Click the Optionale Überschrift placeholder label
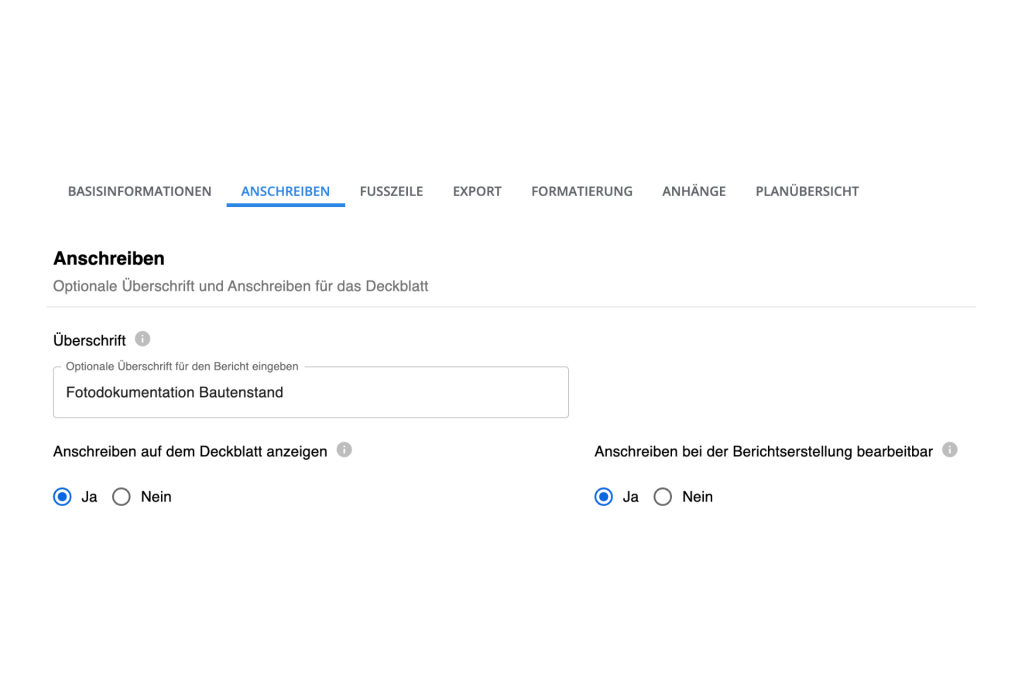 click(182, 366)
